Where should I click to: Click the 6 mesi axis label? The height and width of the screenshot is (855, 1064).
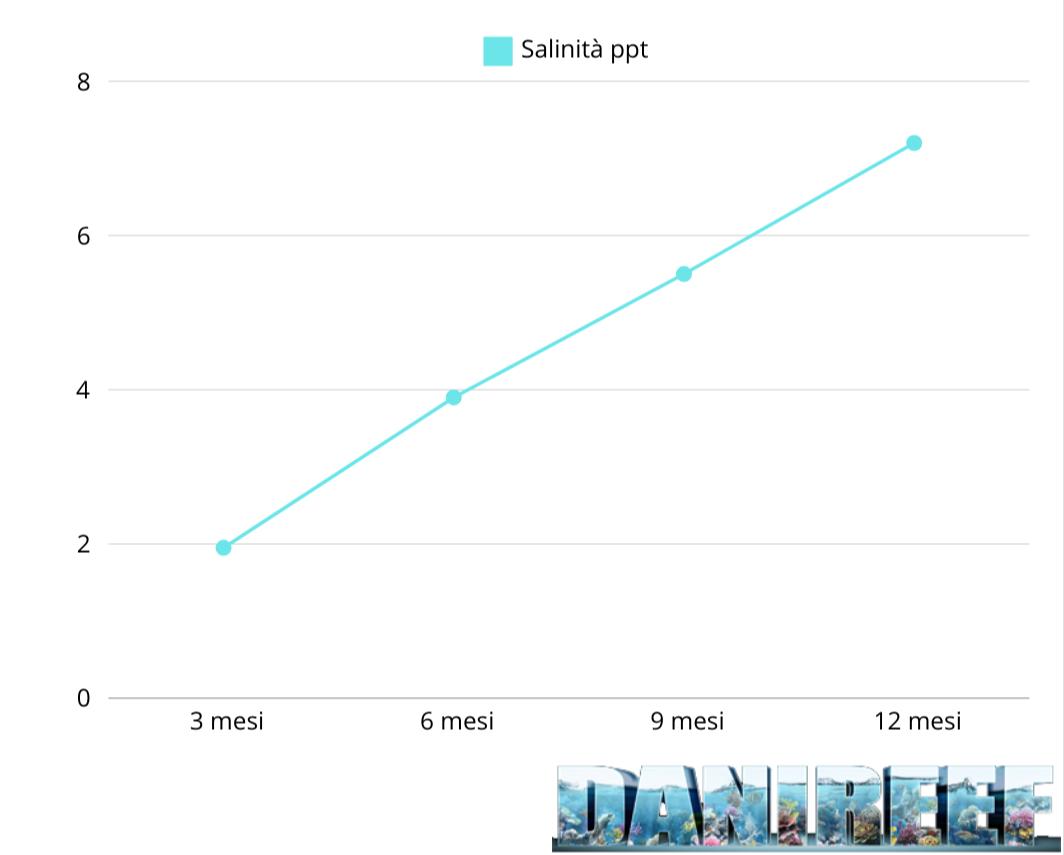457,721
